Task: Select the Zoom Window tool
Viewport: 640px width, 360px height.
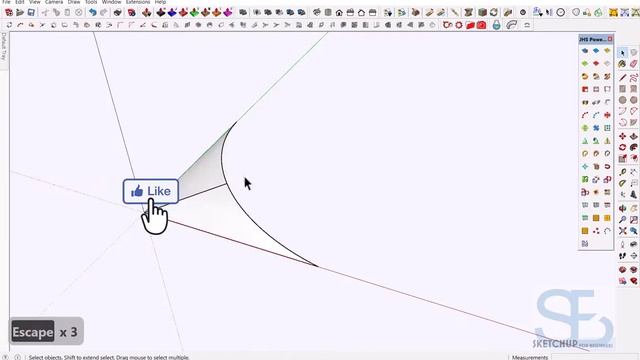Action: click(x=633, y=220)
